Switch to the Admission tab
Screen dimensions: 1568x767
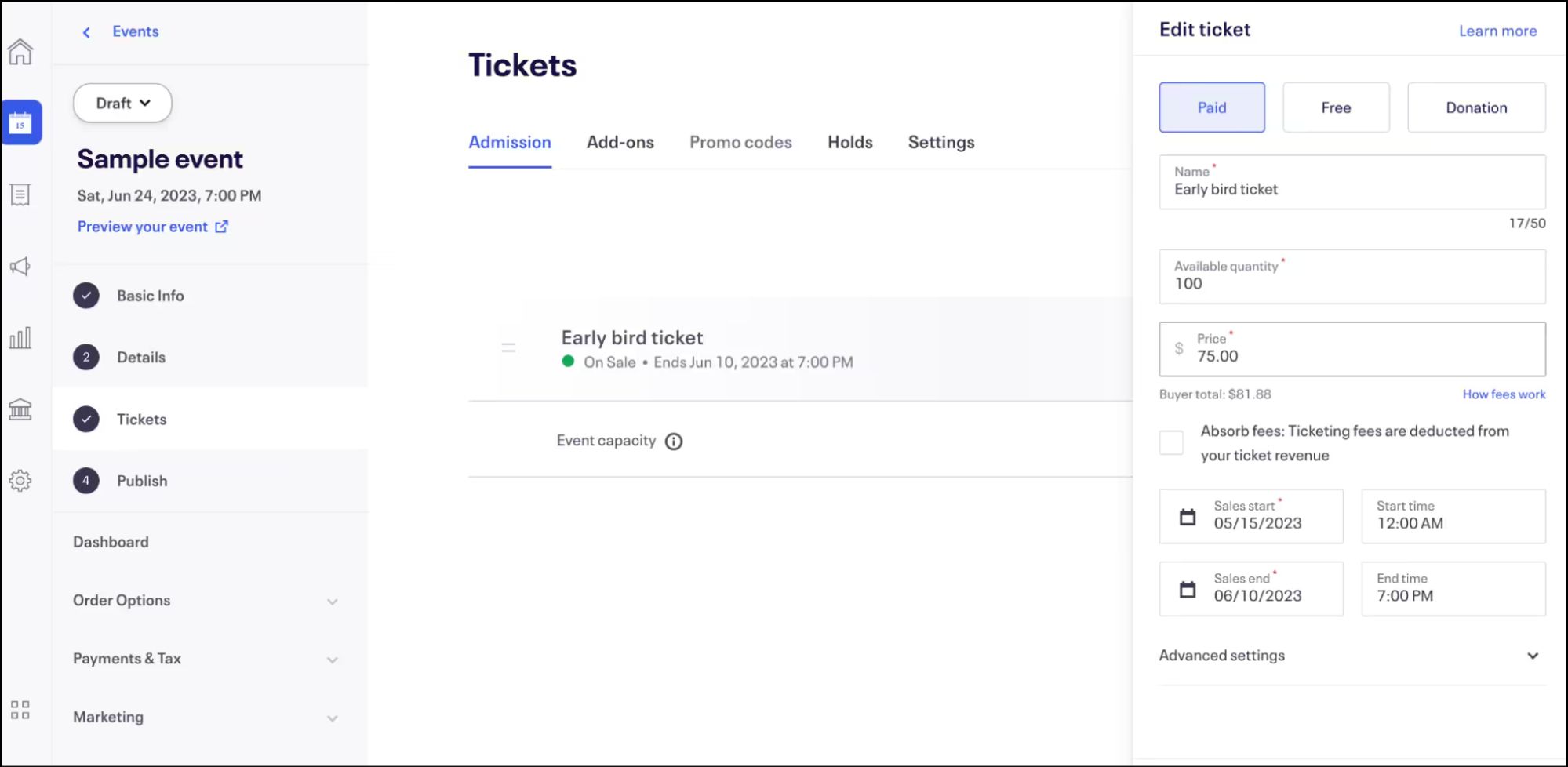(x=510, y=143)
